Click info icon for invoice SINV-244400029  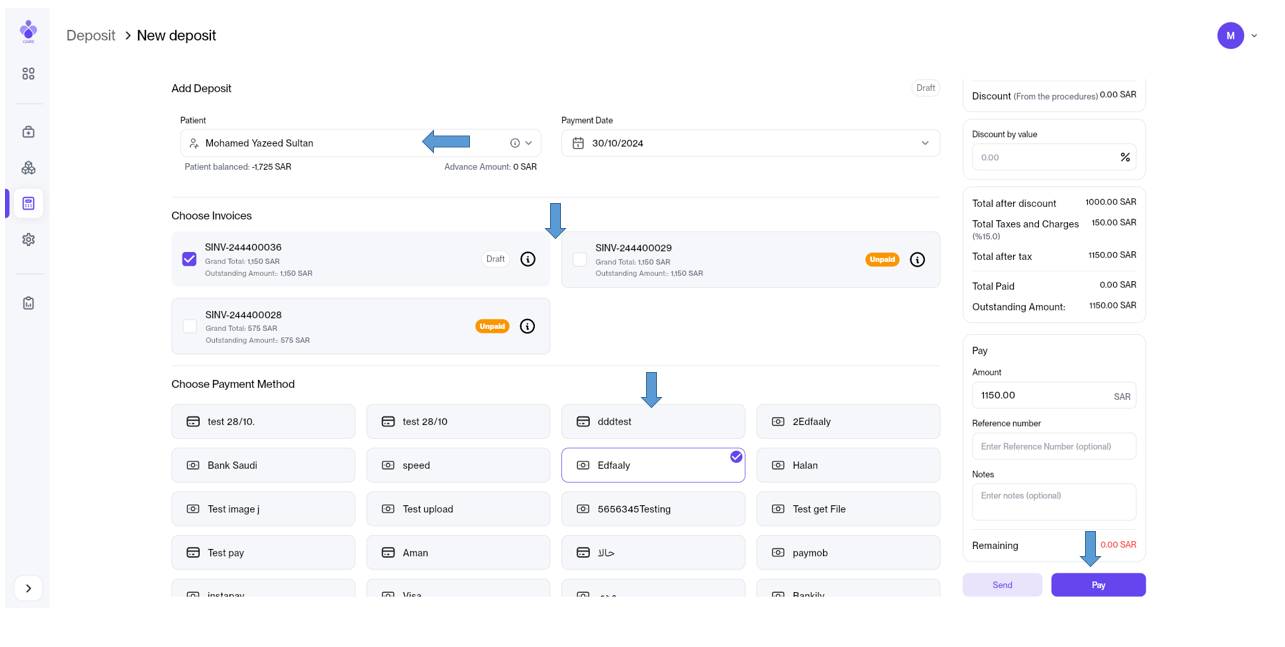pos(917,260)
